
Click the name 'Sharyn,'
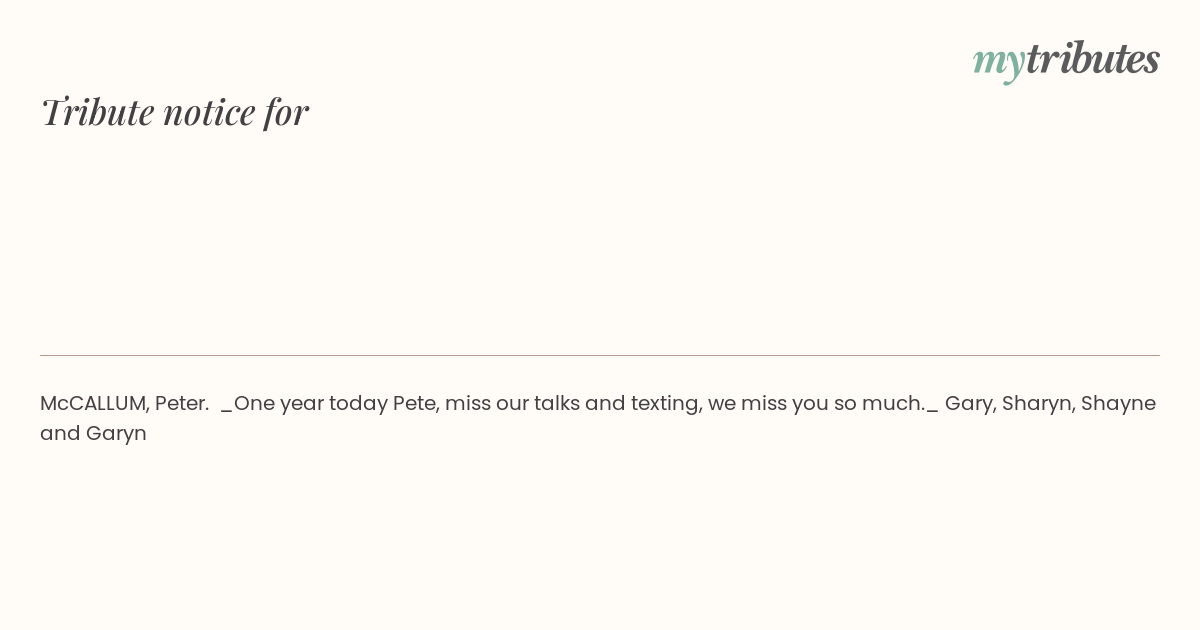pos(1038,404)
